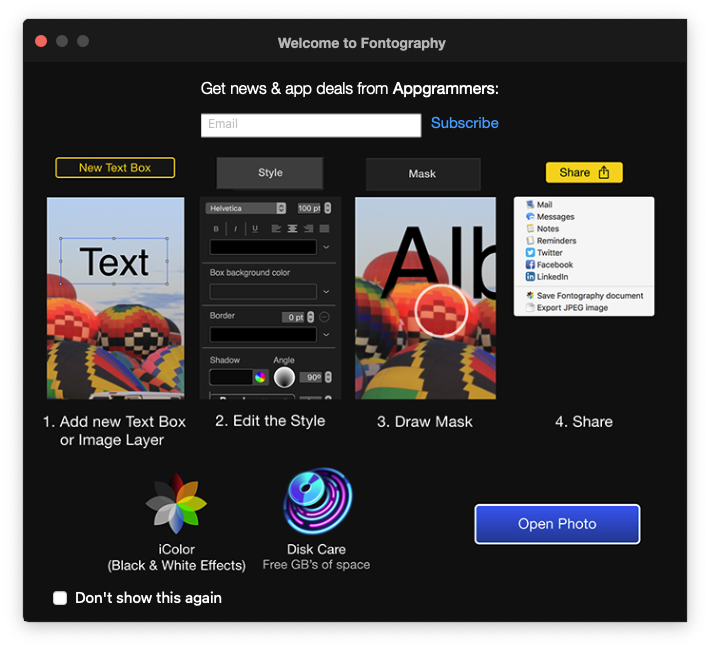Click the shadow color wheel icon
This screenshot has height=649, width=710.
(260, 377)
